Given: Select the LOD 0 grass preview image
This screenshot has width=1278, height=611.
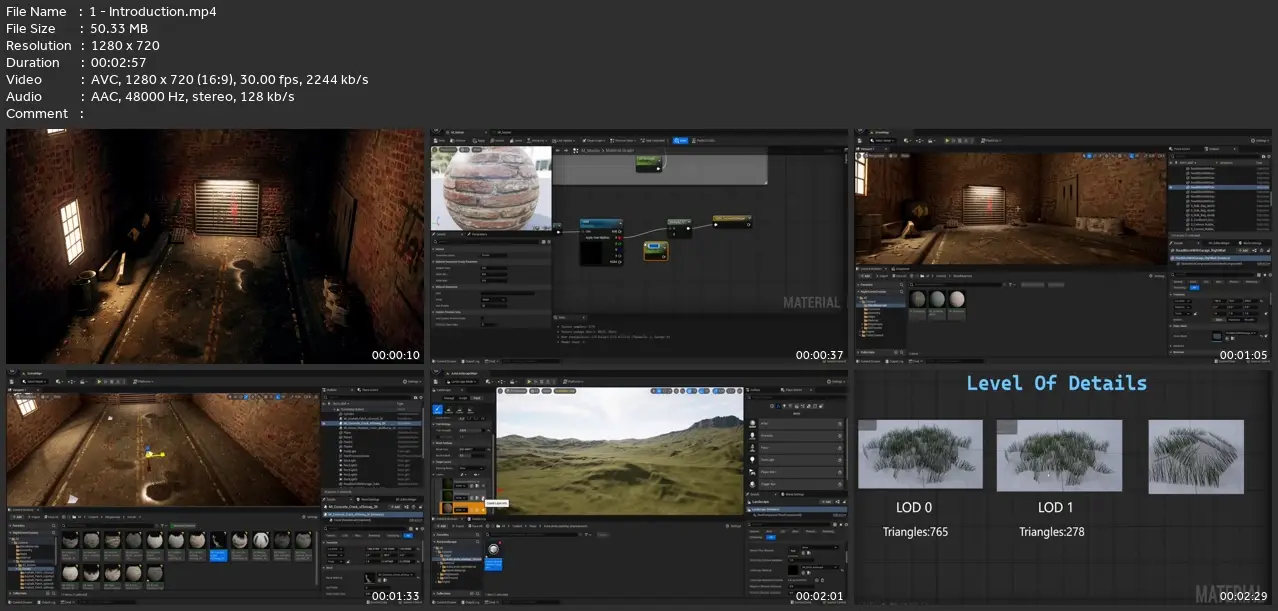Looking at the screenshot, I should coord(920,453).
